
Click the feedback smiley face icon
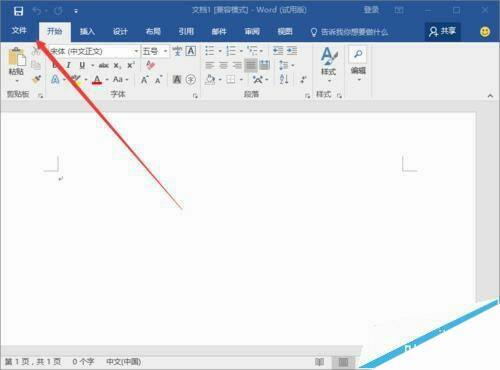coord(485,32)
